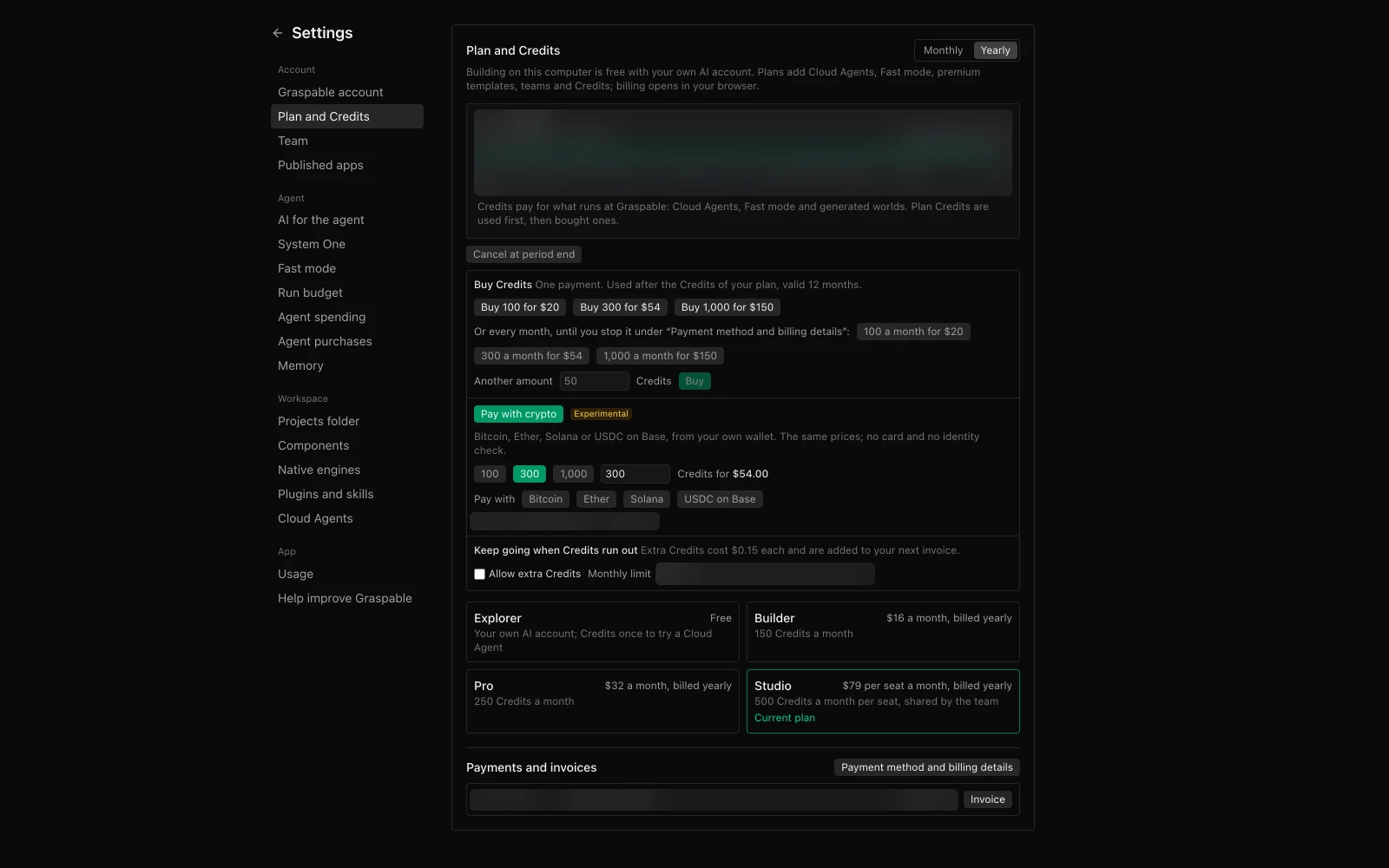The image size is (1389, 868).
Task: Subscribe to 100 a month for $20
Action: (x=913, y=332)
